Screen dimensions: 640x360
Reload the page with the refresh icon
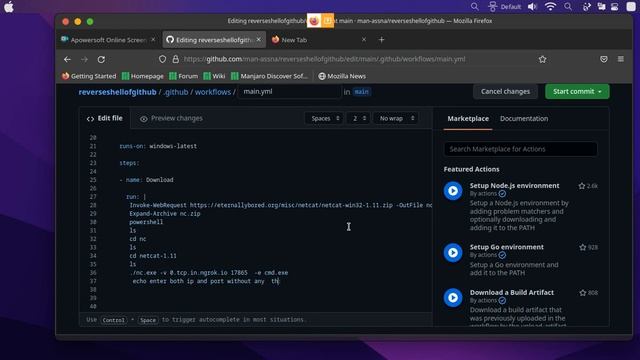tap(101, 59)
